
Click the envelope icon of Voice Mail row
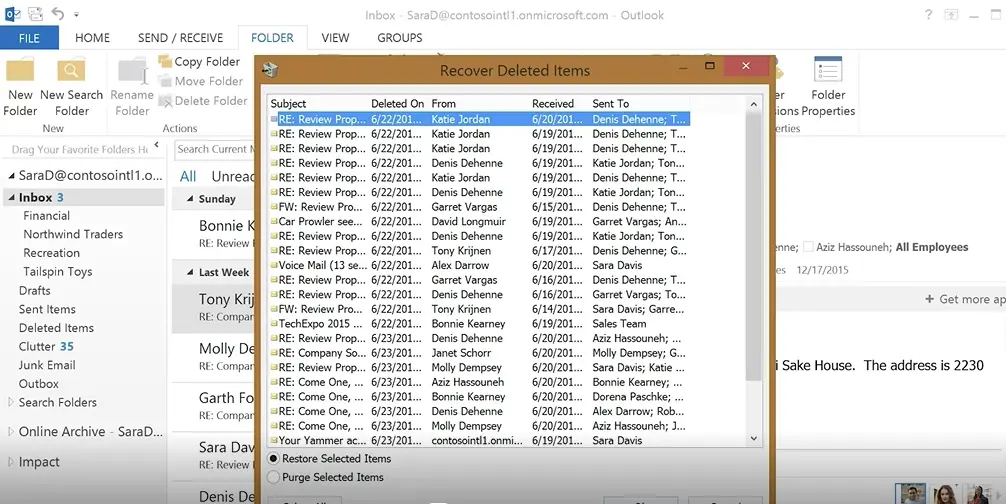click(274, 265)
